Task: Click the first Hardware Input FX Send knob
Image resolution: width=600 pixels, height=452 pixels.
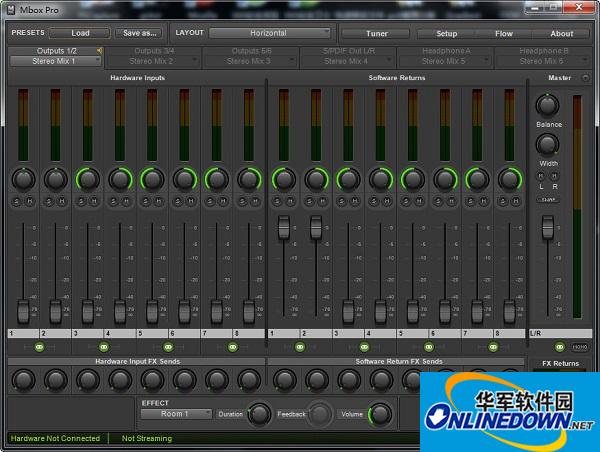Action: point(23,380)
